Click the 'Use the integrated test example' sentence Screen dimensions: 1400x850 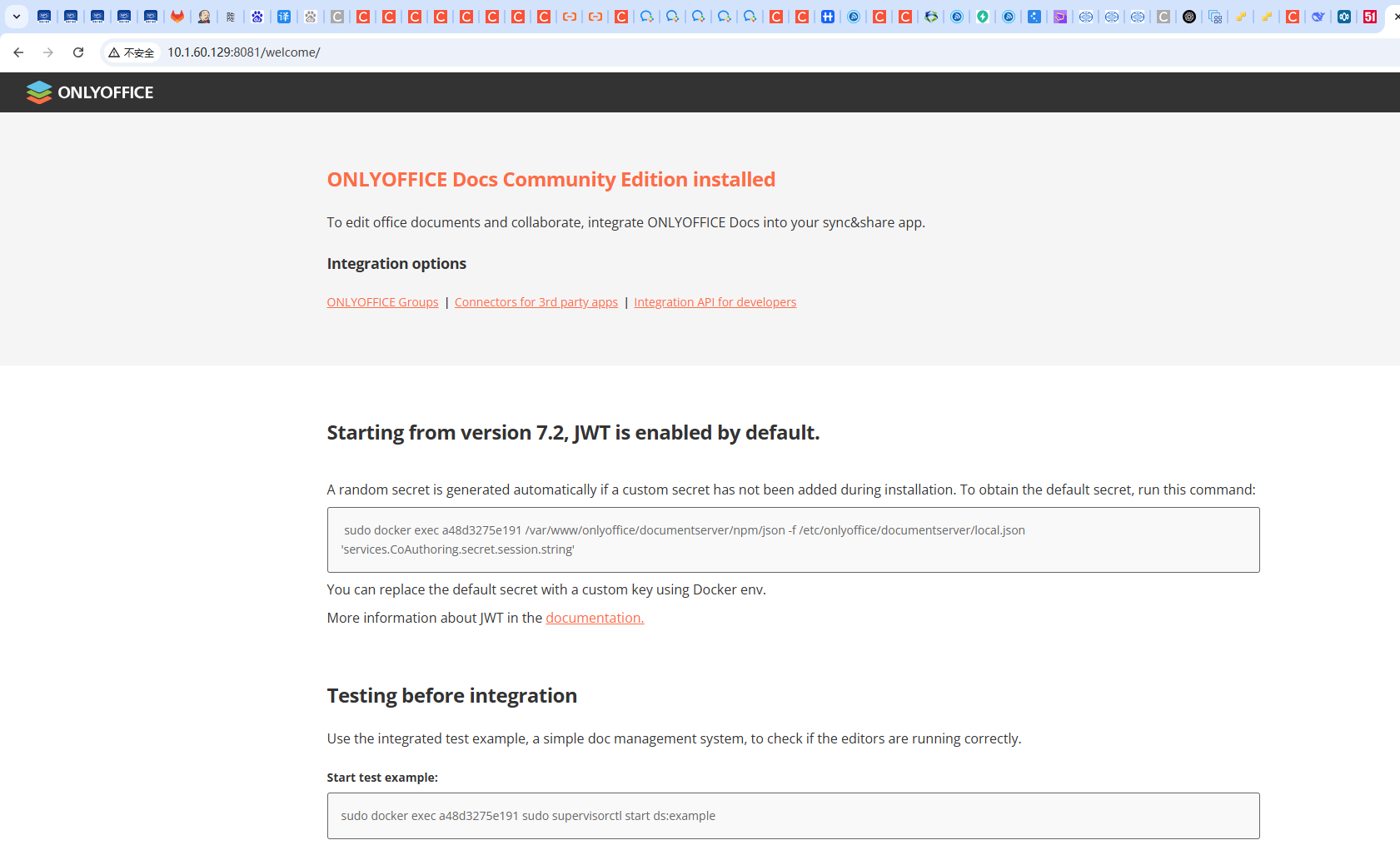tap(674, 738)
